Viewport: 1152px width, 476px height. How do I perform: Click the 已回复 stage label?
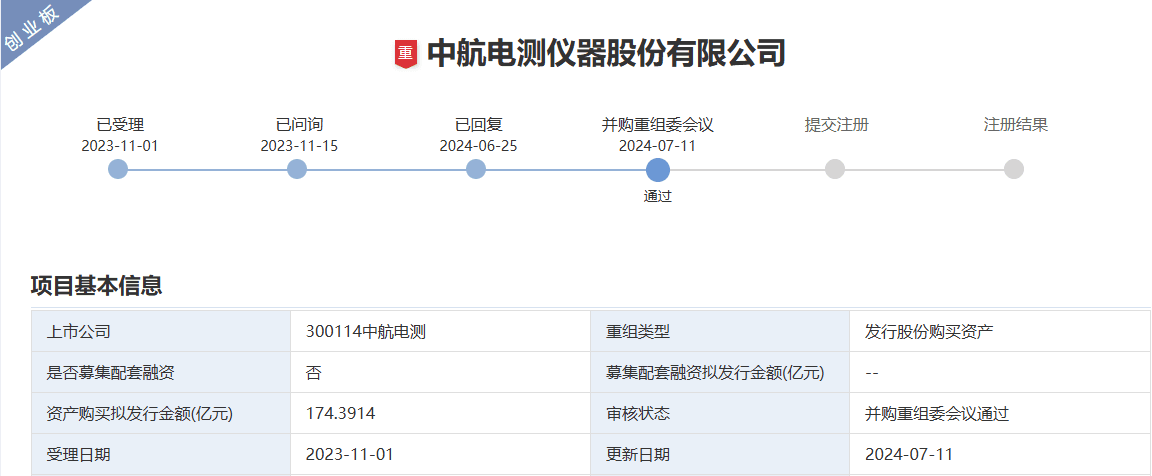(x=478, y=125)
